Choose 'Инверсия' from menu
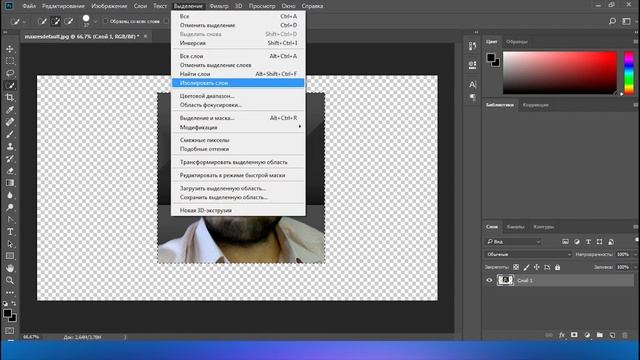This screenshot has width=640, height=360. point(238,43)
